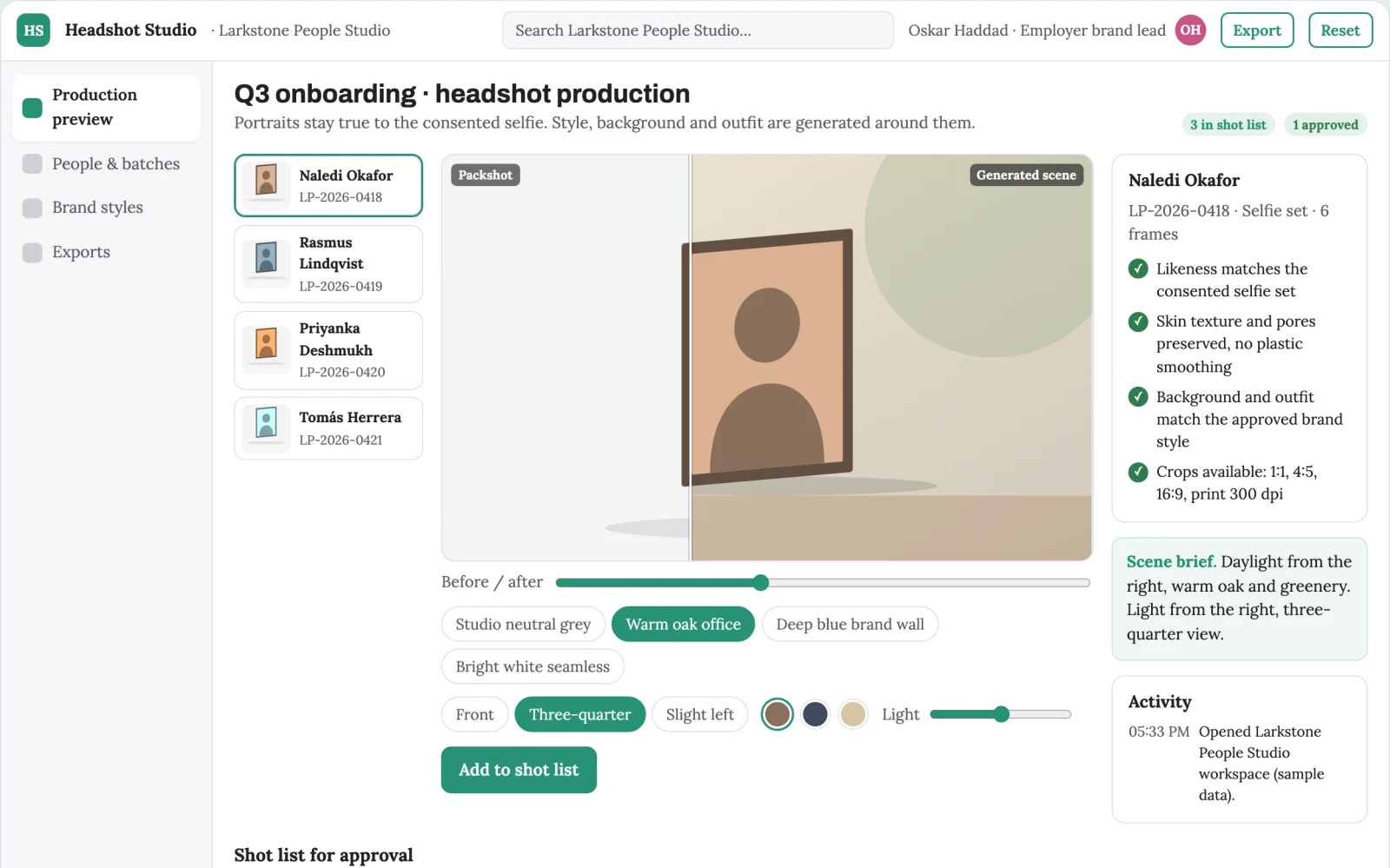Select Rasmus Lindqvist person card

point(328,264)
